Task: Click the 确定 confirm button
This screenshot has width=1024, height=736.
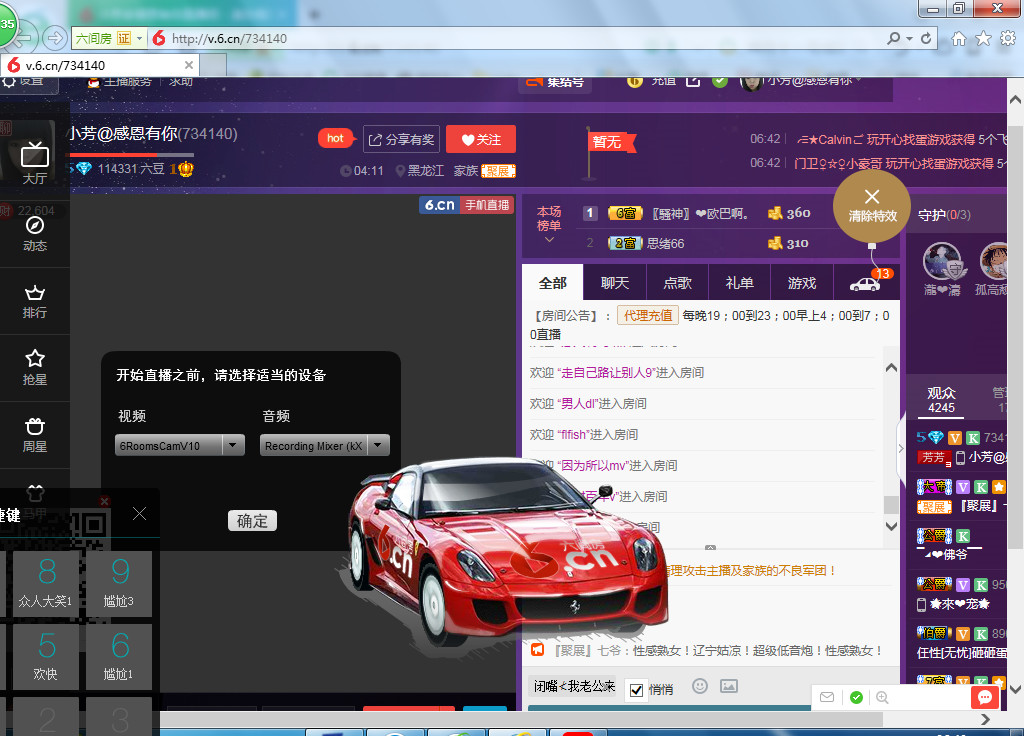Action: tap(252, 520)
